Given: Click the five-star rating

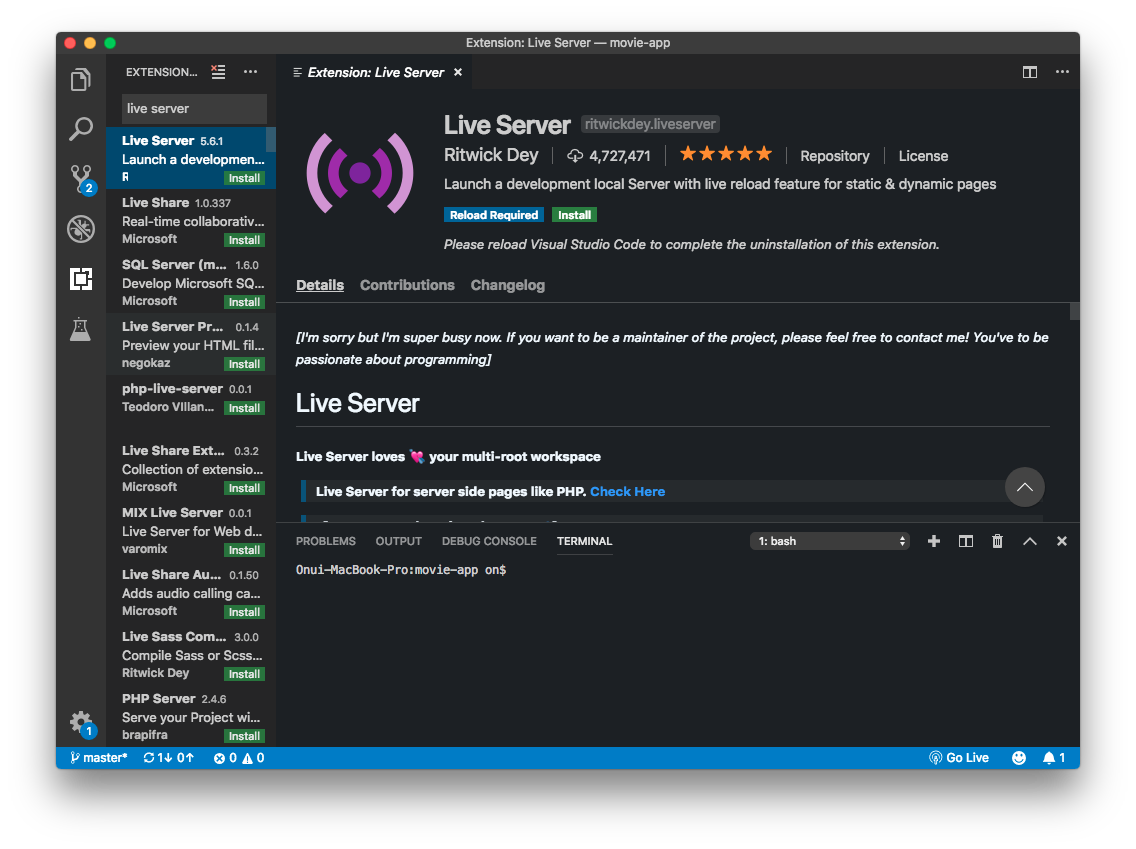Looking at the screenshot, I should coord(725,154).
